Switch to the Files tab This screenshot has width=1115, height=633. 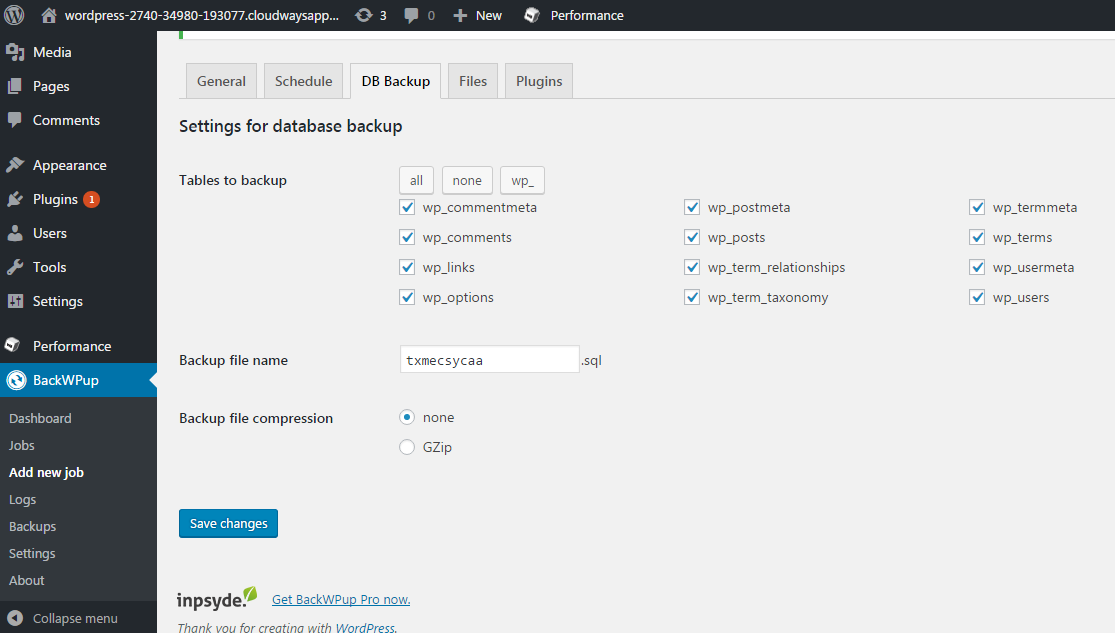[x=473, y=81]
